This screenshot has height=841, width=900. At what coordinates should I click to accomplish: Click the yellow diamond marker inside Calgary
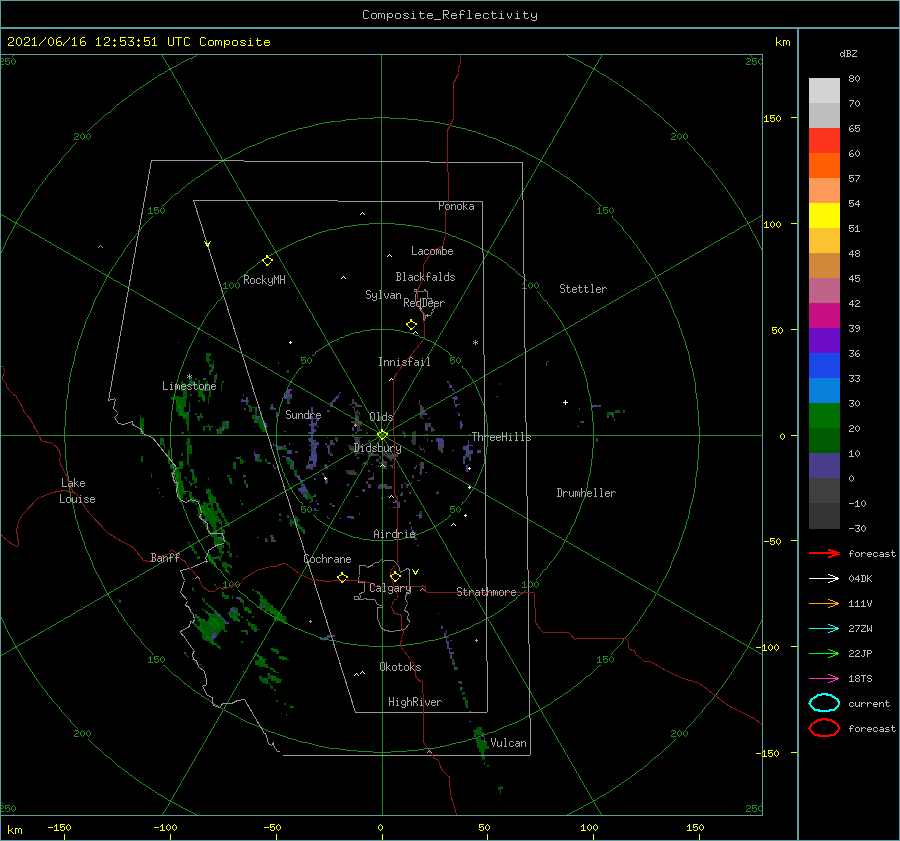click(395, 576)
